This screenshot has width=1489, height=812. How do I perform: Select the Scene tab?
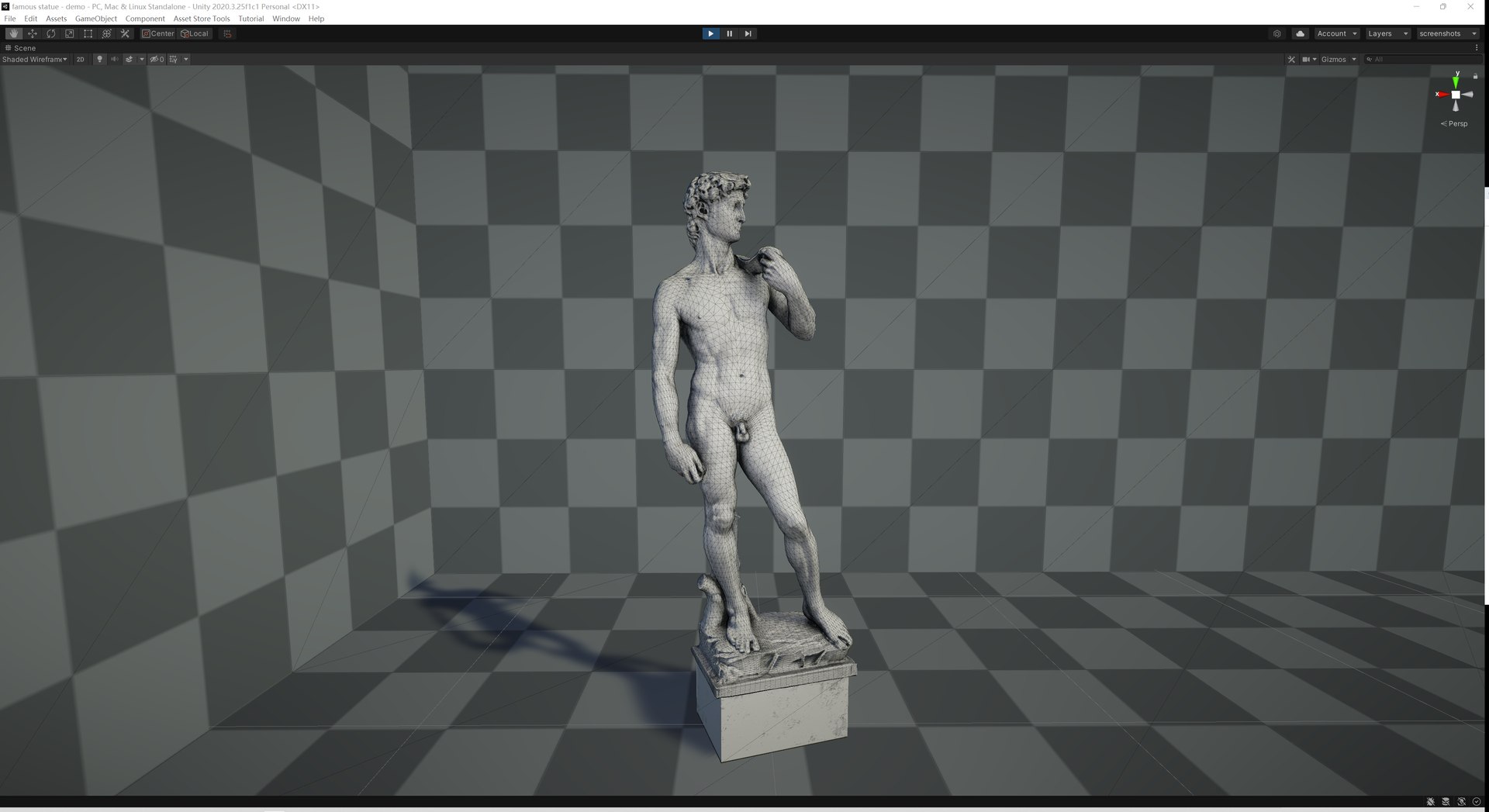20,47
